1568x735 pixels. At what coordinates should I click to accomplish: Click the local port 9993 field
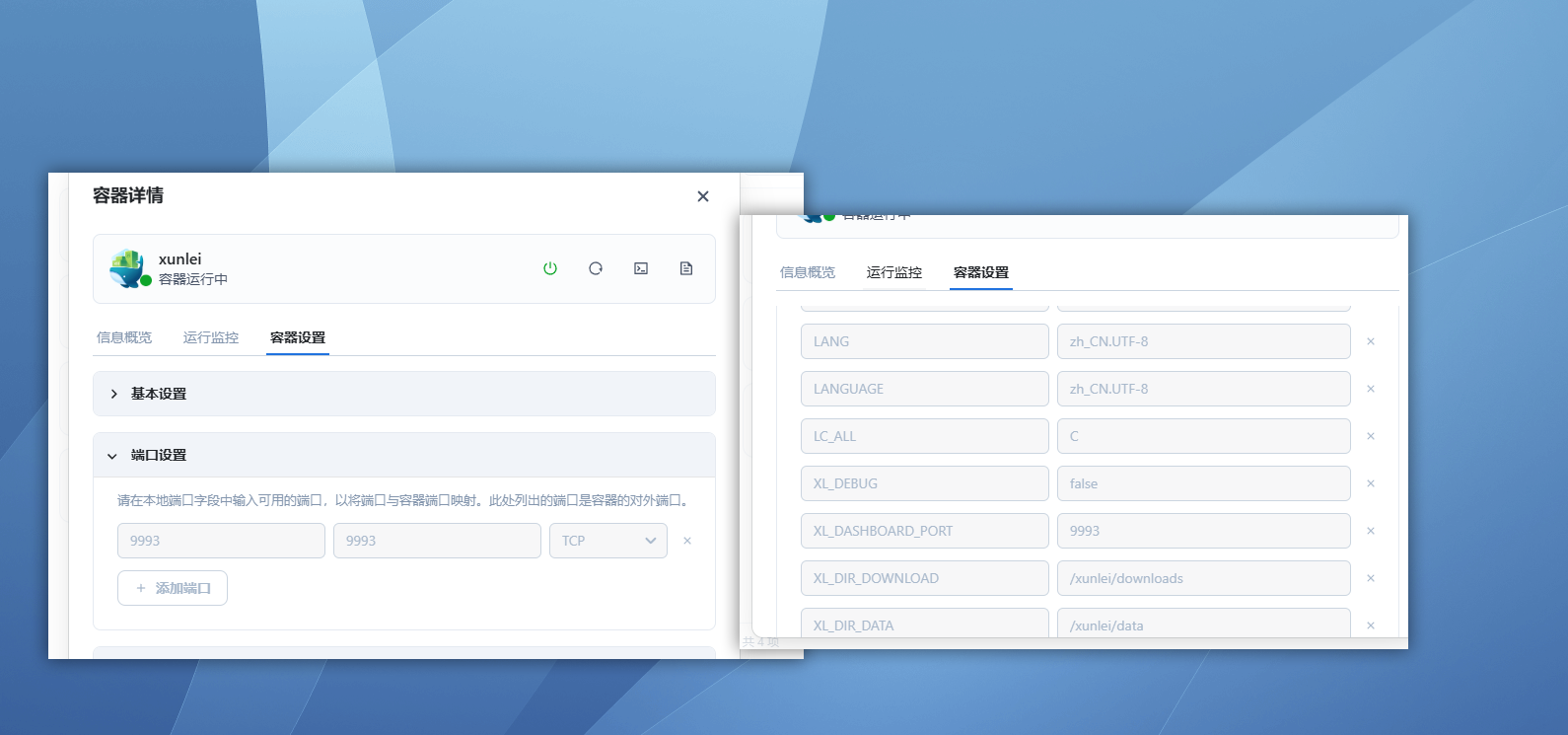[x=221, y=541]
